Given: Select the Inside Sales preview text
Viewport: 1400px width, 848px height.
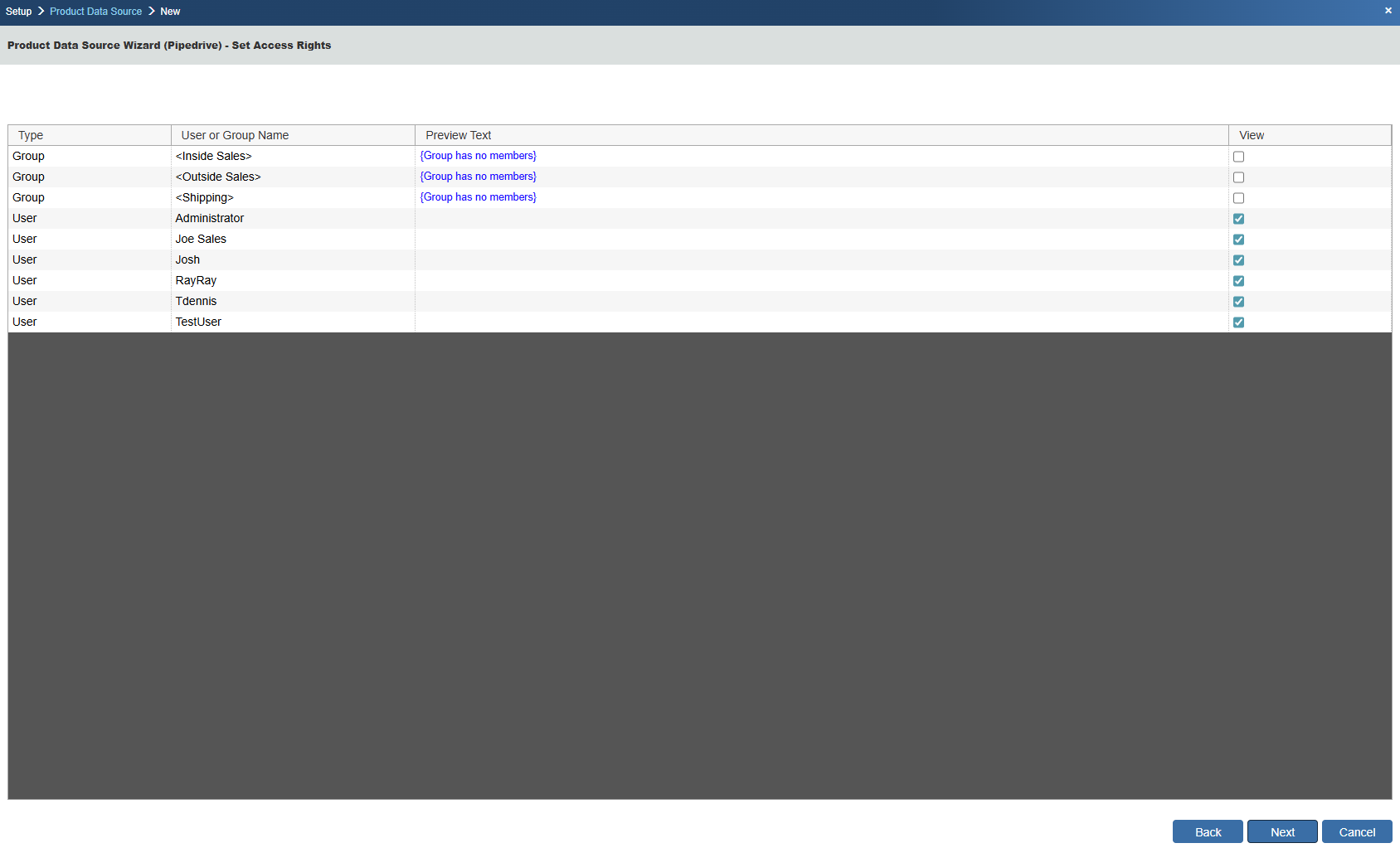Looking at the screenshot, I should [478, 156].
